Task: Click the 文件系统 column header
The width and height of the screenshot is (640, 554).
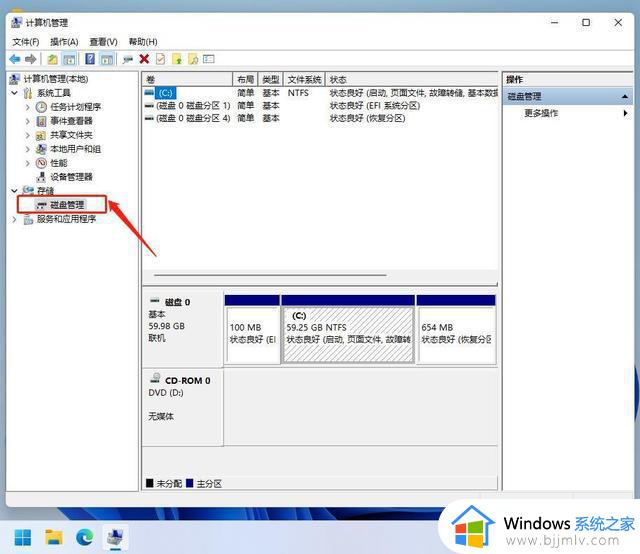Action: coord(304,79)
